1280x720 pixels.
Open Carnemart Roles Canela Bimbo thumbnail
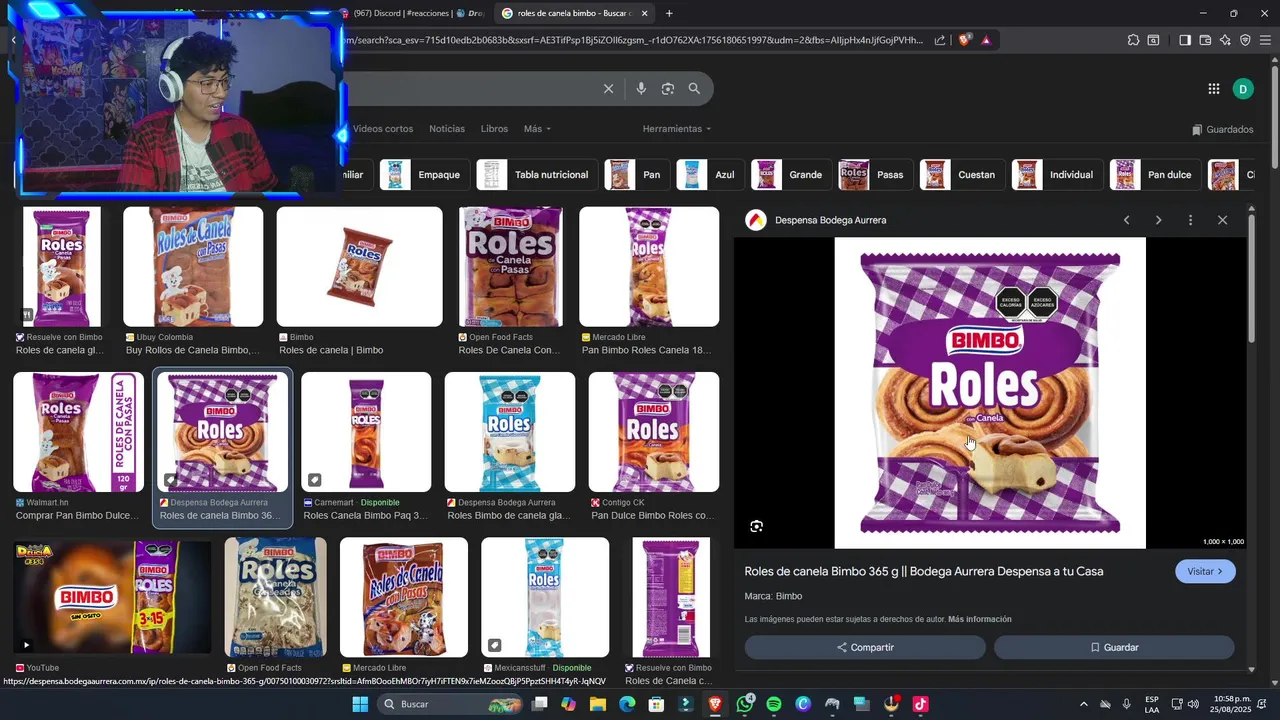click(x=366, y=432)
